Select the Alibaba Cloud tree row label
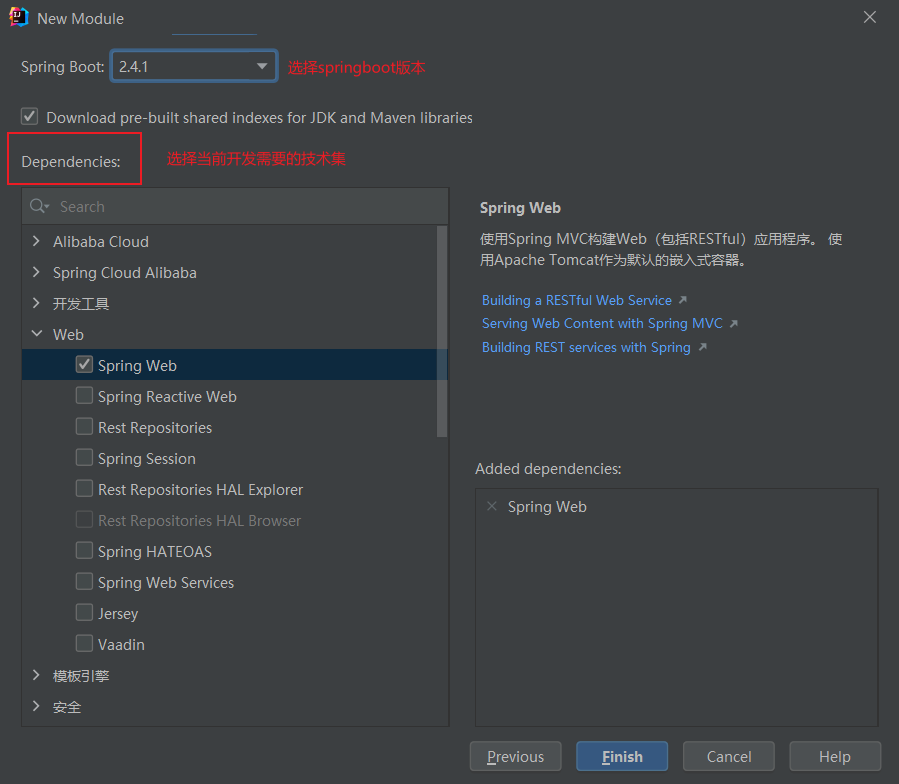 (101, 241)
